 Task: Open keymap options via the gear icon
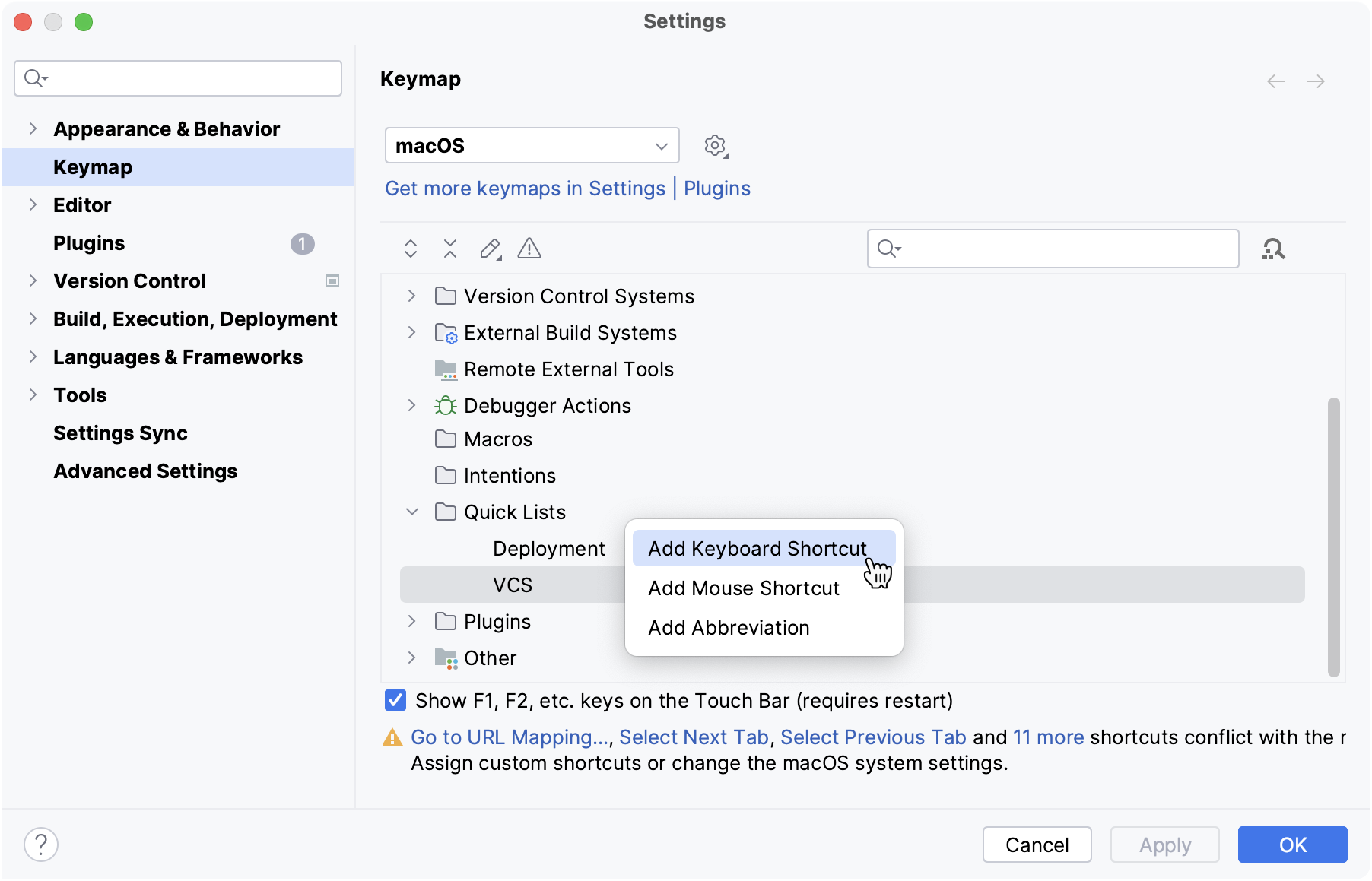(715, 145)
